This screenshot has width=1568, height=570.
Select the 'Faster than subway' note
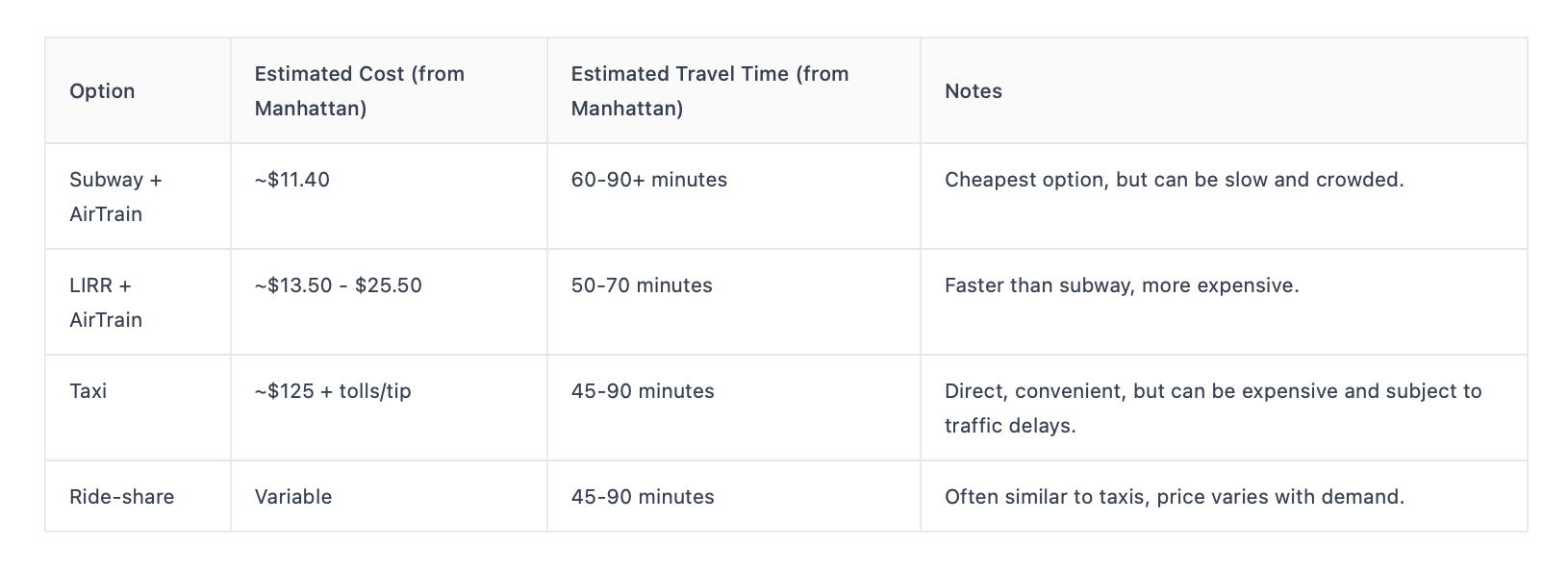[1122, 285]
